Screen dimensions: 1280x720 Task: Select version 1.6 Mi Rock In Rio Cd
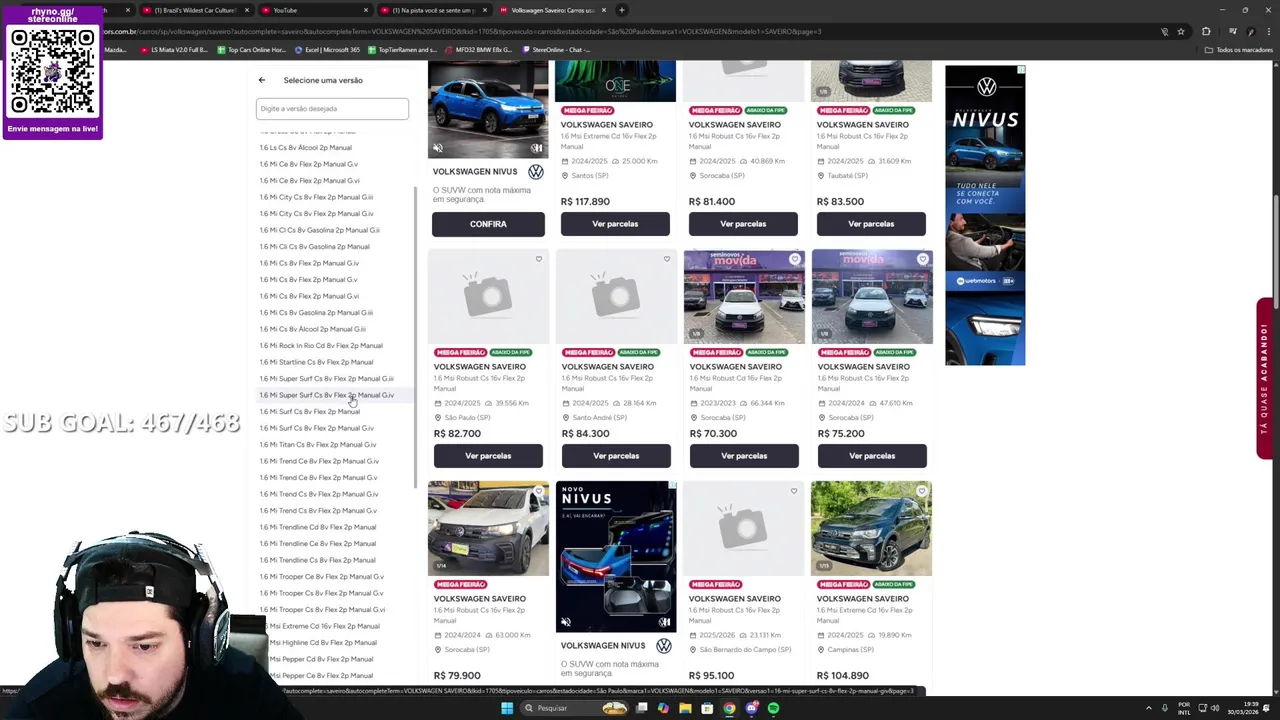(321, 346)
